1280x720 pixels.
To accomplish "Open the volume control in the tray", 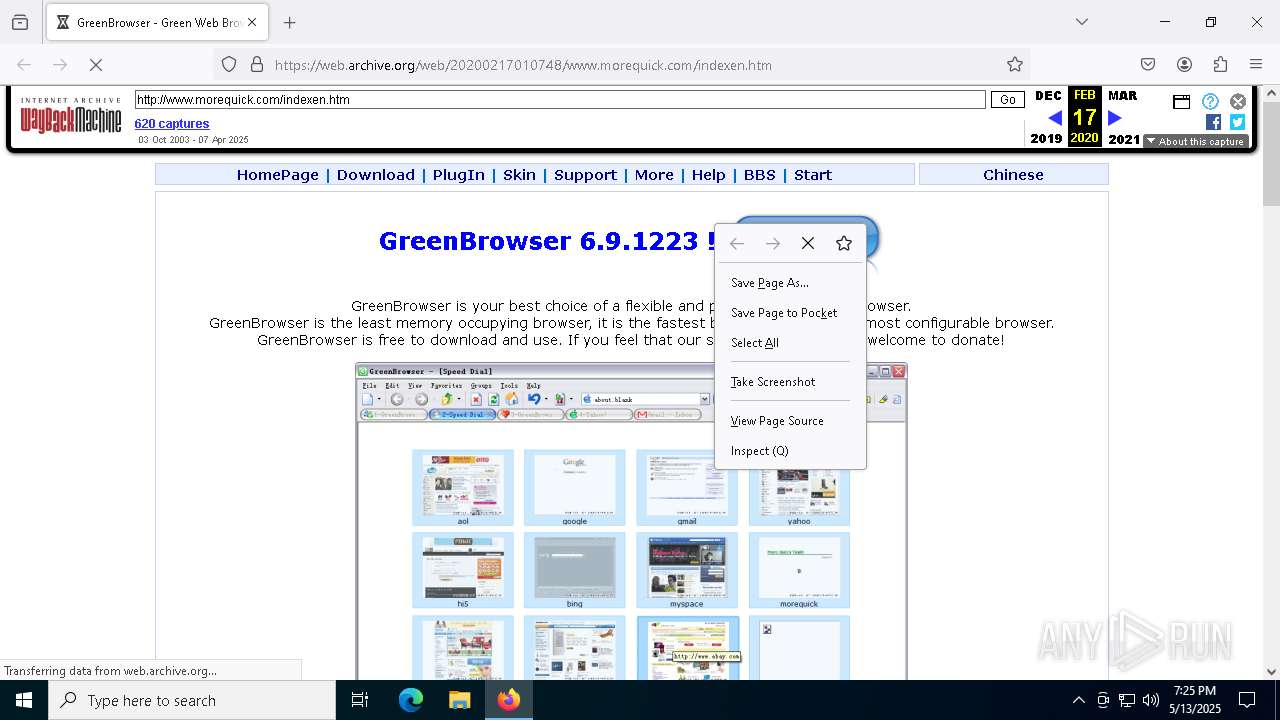I will point(1151,700).
